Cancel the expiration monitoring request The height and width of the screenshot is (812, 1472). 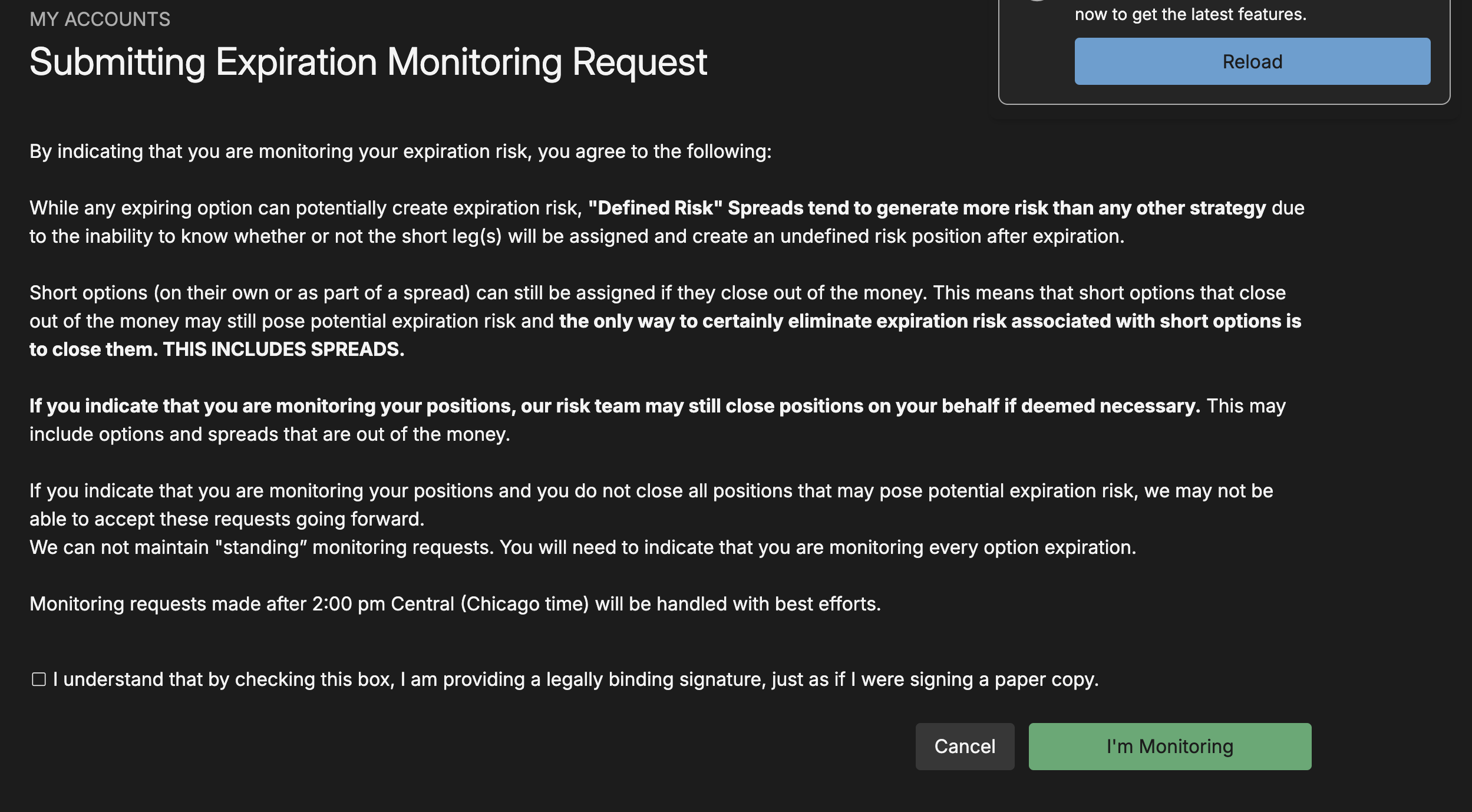[x=965, y=746]
